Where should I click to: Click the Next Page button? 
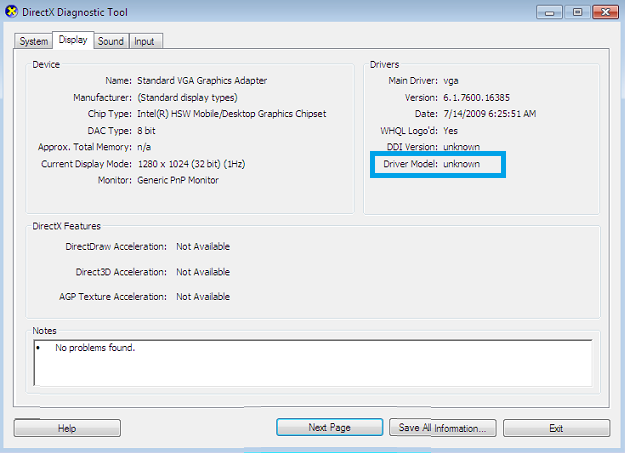(x=330, y=427)
